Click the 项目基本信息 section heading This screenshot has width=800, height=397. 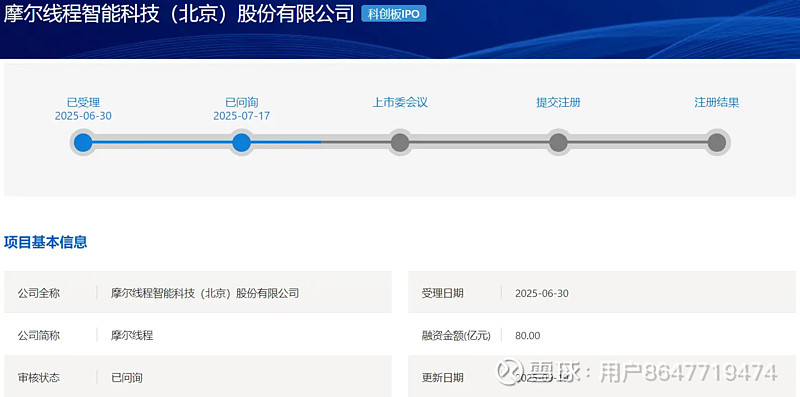pos(45,242)
